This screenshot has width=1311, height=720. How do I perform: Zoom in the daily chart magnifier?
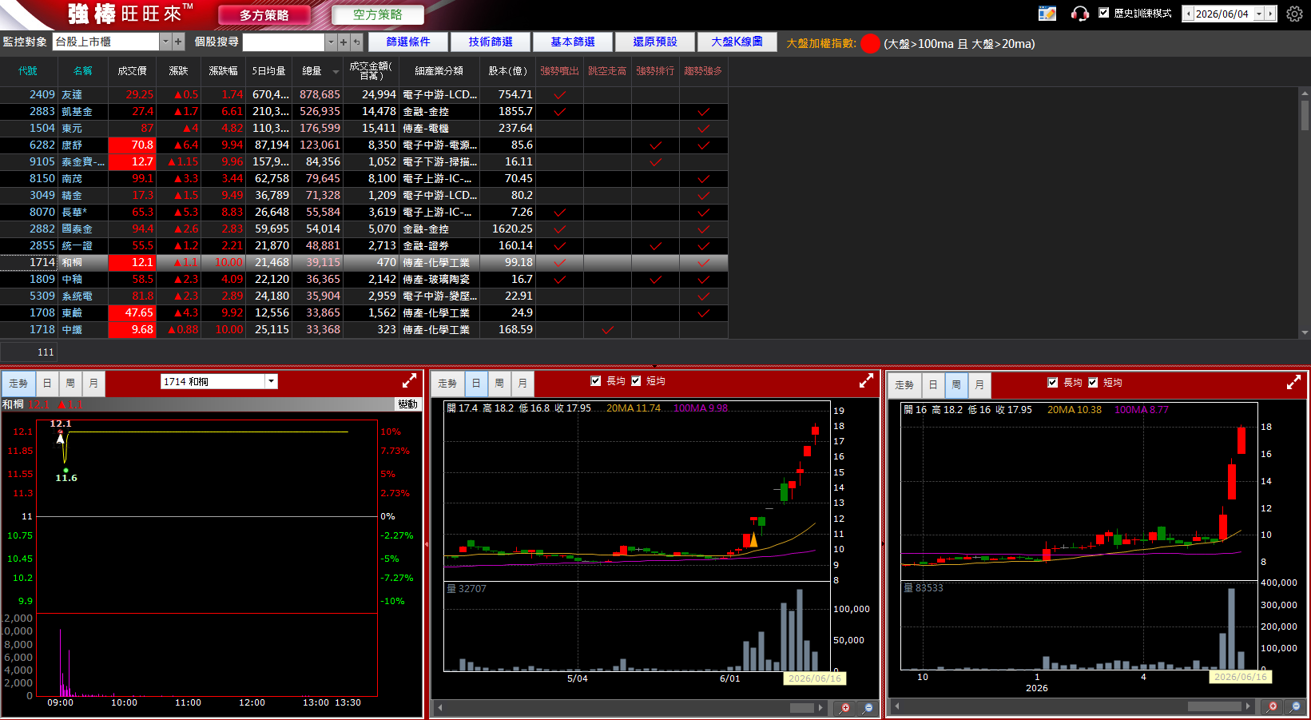pyautogui.click(x=846, y=708)
